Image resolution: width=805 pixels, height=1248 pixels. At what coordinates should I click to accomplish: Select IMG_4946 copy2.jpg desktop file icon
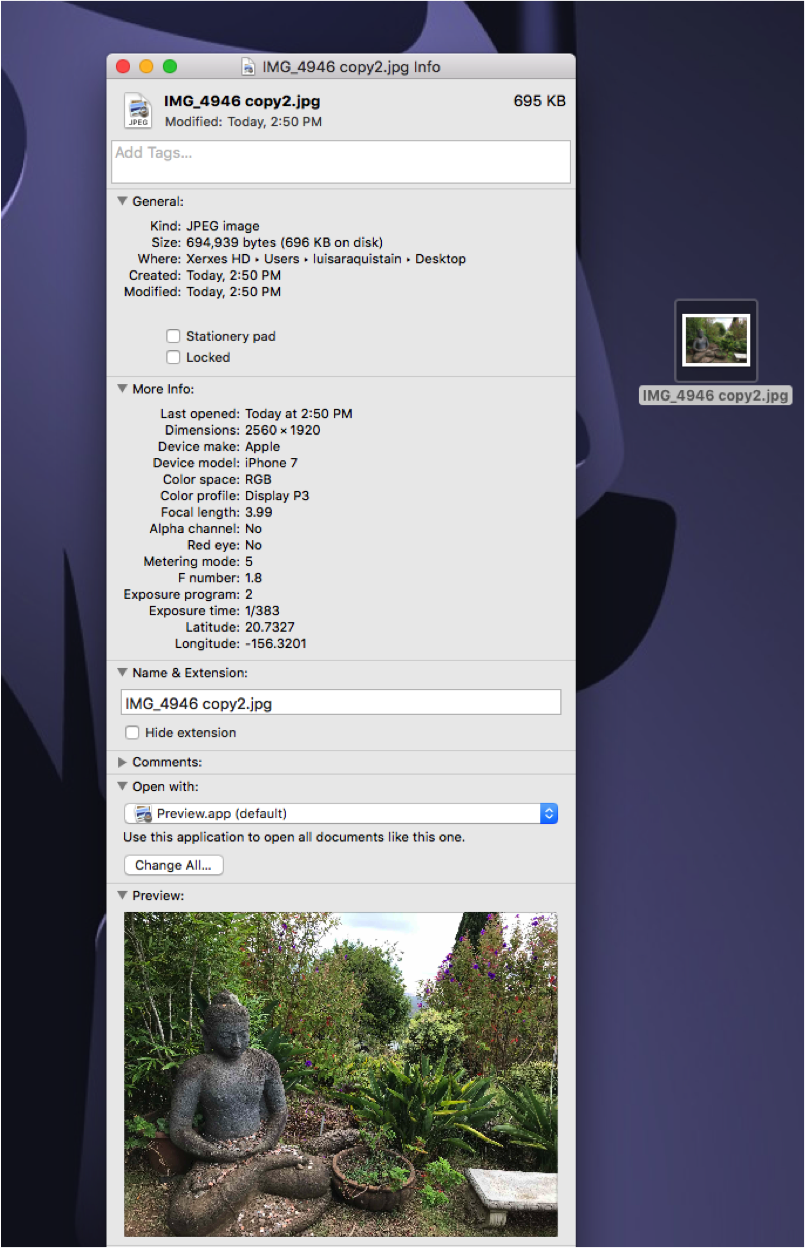[x=716, y=341]
